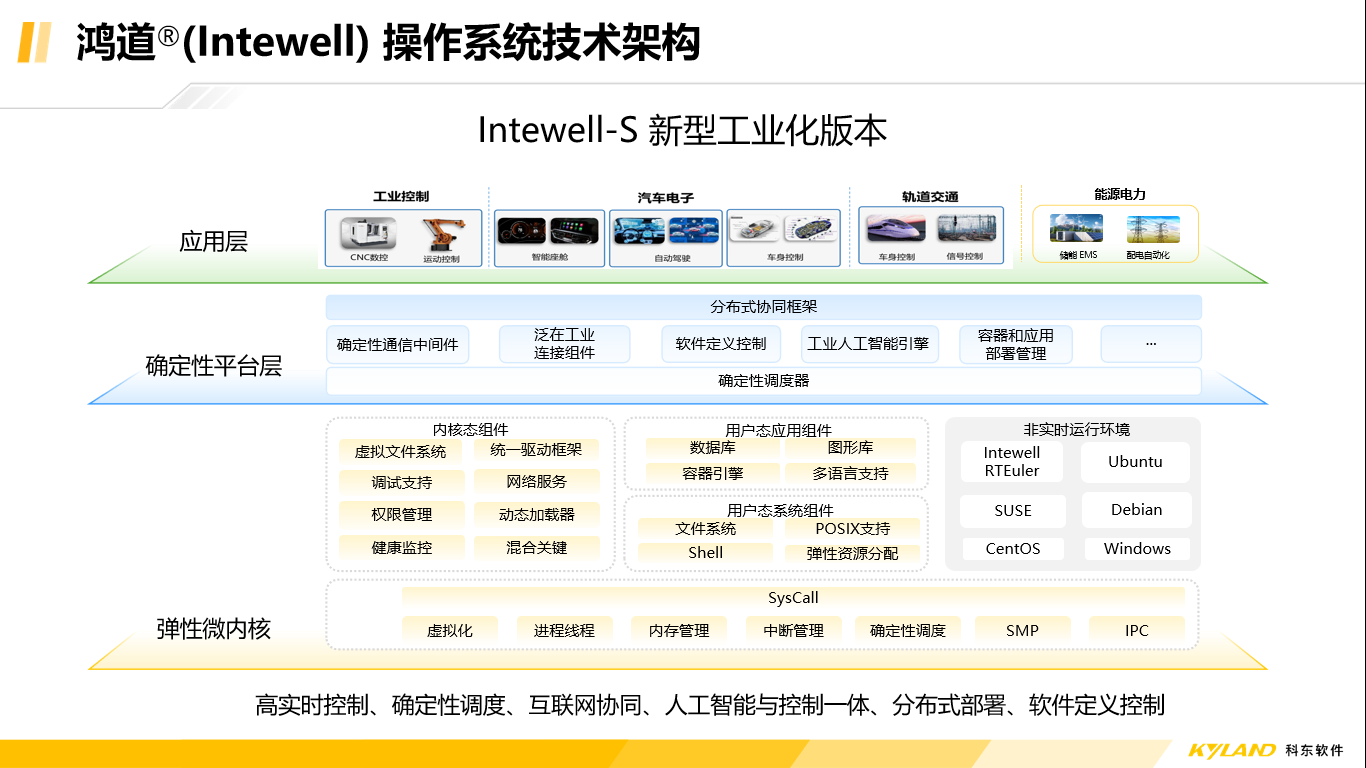Select the Intewell RTEuler box
The width and height of the screenshot is (1366, 768).
1011,462
